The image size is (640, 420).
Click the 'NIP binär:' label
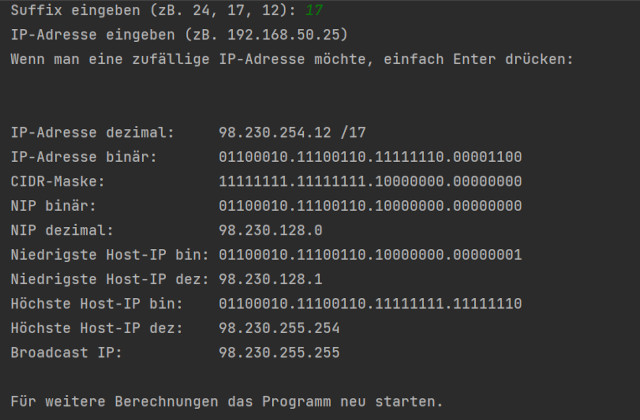tap(54, 206)
